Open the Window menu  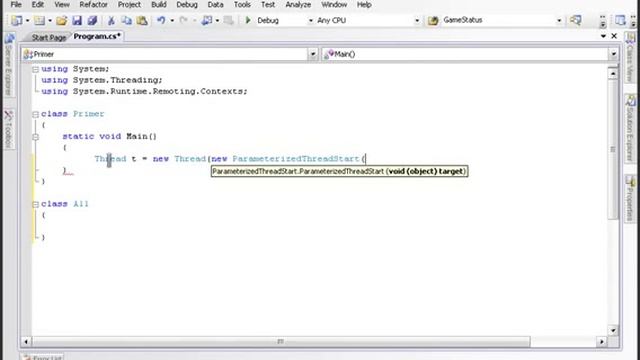334,5
